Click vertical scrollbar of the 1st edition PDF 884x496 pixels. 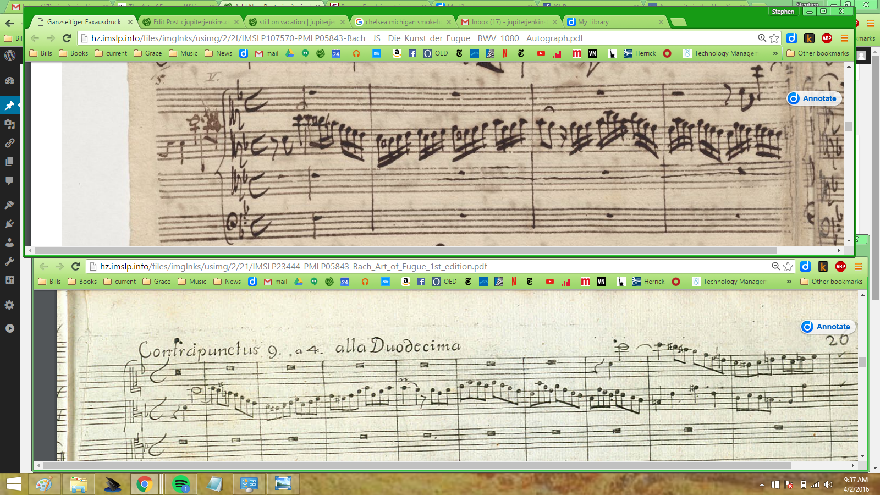pyautogui.click(x=863, y=362)
